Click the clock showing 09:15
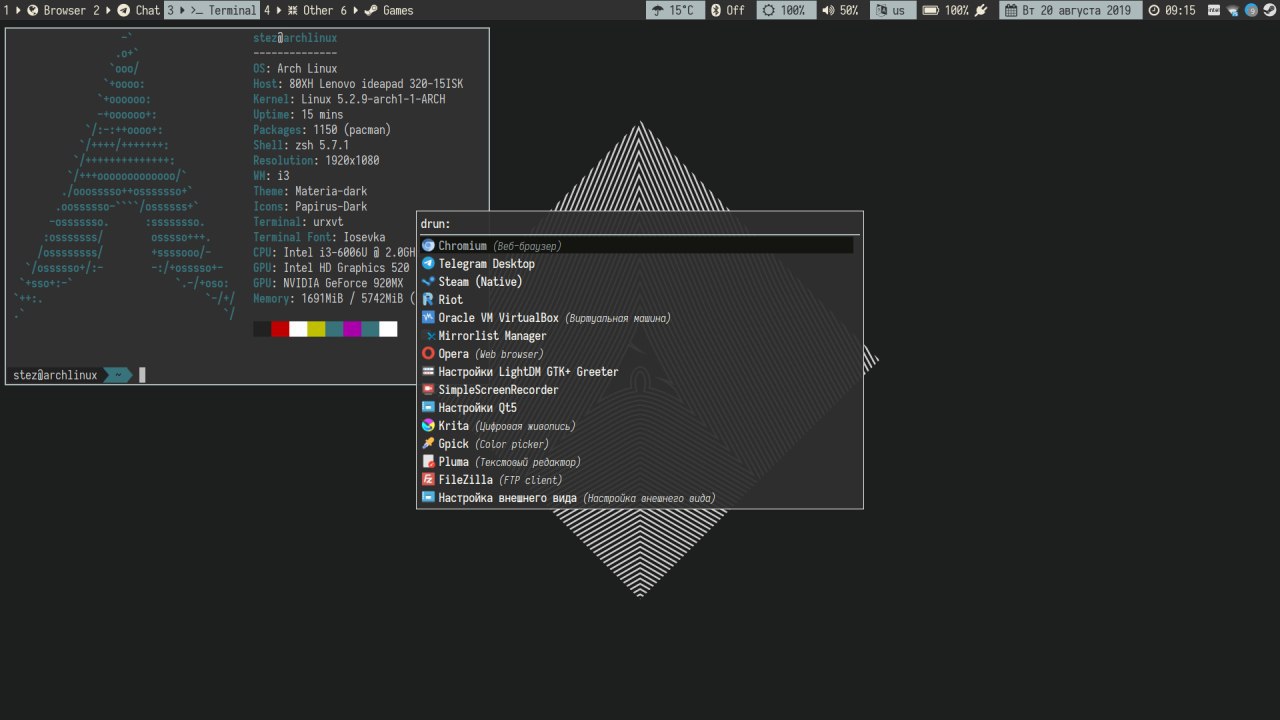 tap(1172, 10)
